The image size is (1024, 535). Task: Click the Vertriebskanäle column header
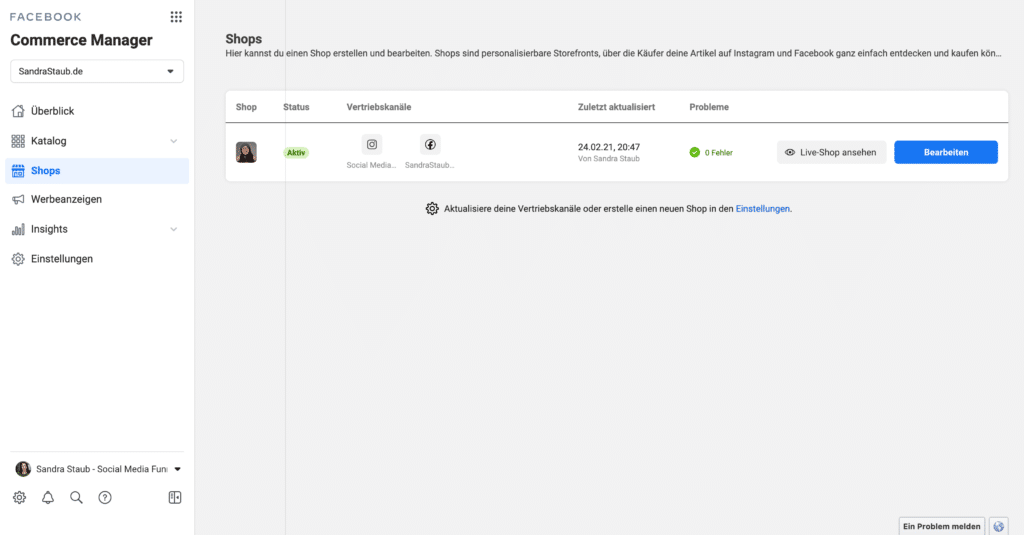(x=379, y=107)
